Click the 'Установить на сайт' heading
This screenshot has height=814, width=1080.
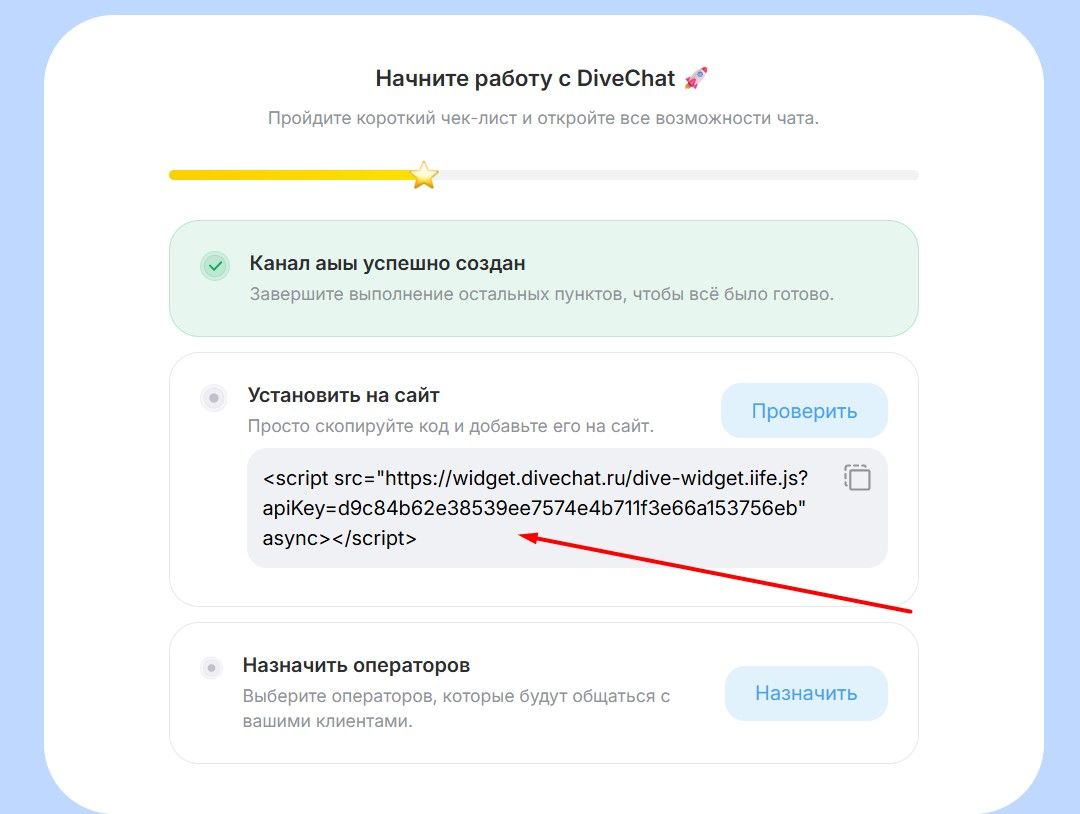pyautogui.click(x=344, y=395)
